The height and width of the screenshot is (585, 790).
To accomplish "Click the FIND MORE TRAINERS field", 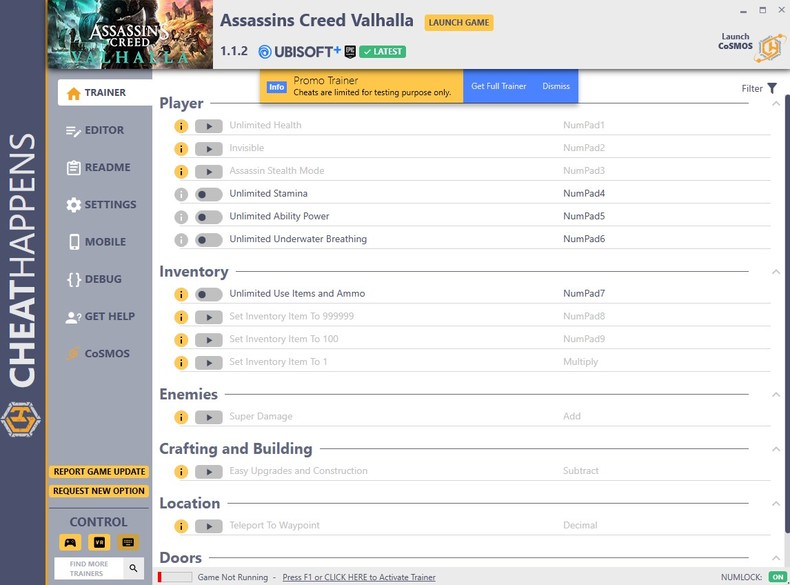I will click(89, 568).
